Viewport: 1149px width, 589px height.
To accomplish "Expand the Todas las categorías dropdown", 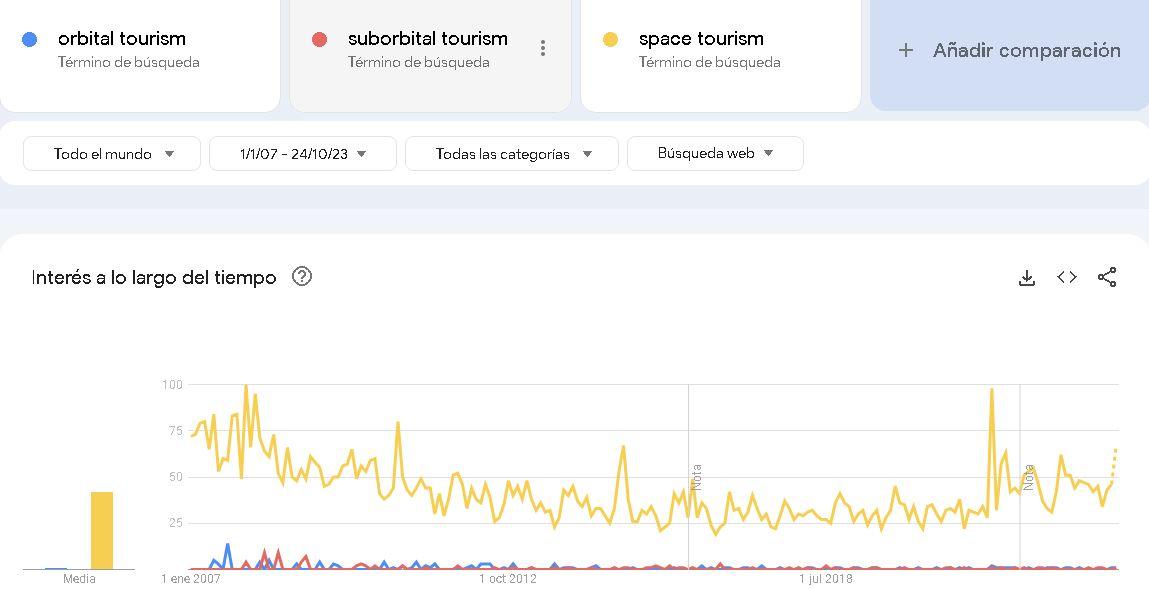I will (x=511, y=154).
